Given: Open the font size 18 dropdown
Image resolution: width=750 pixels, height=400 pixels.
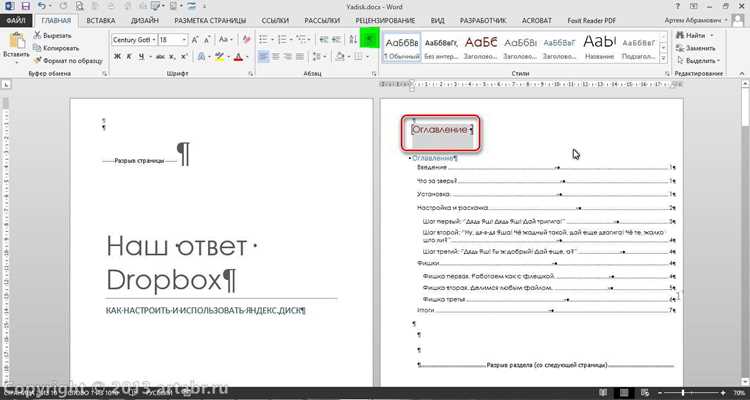Looking at the screenshot, I should 184,40.
